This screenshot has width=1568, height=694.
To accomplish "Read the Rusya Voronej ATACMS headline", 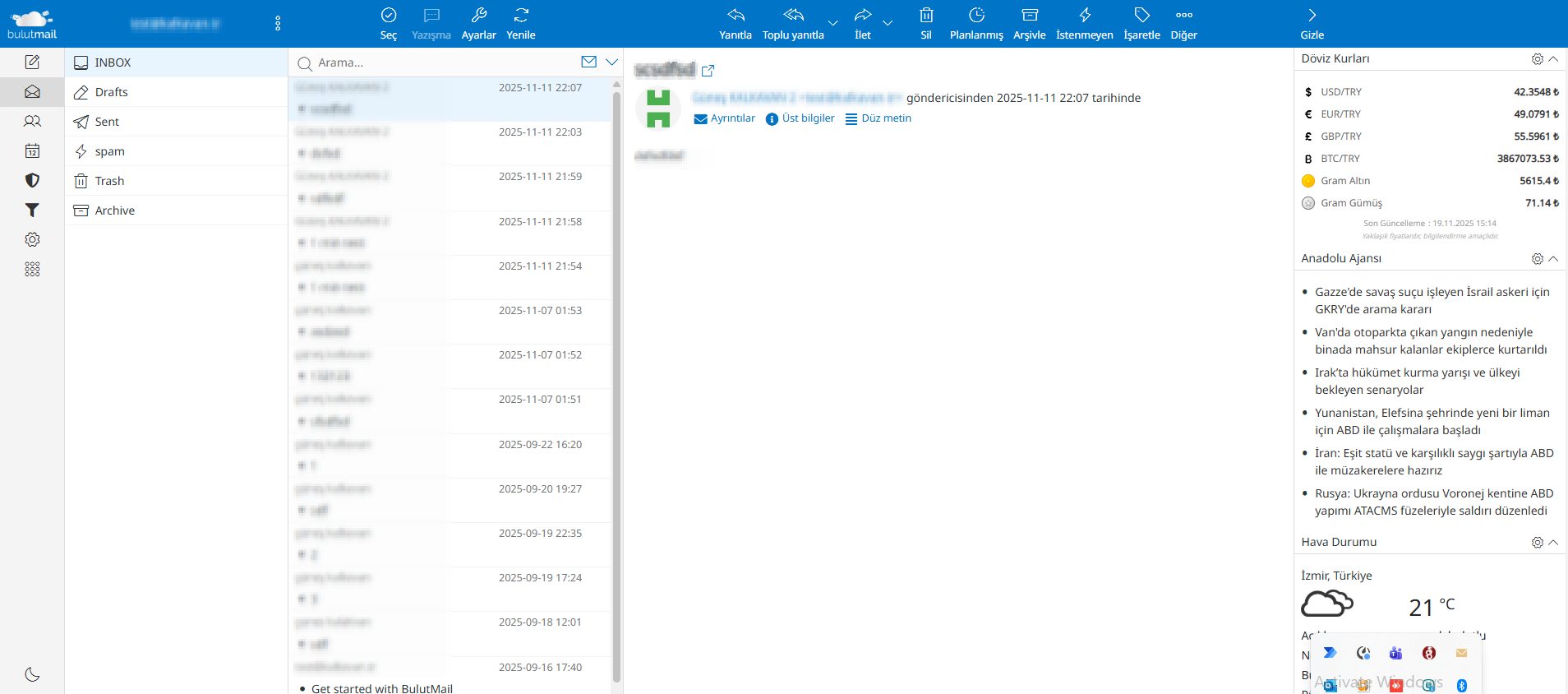I will coord(1434,502).
